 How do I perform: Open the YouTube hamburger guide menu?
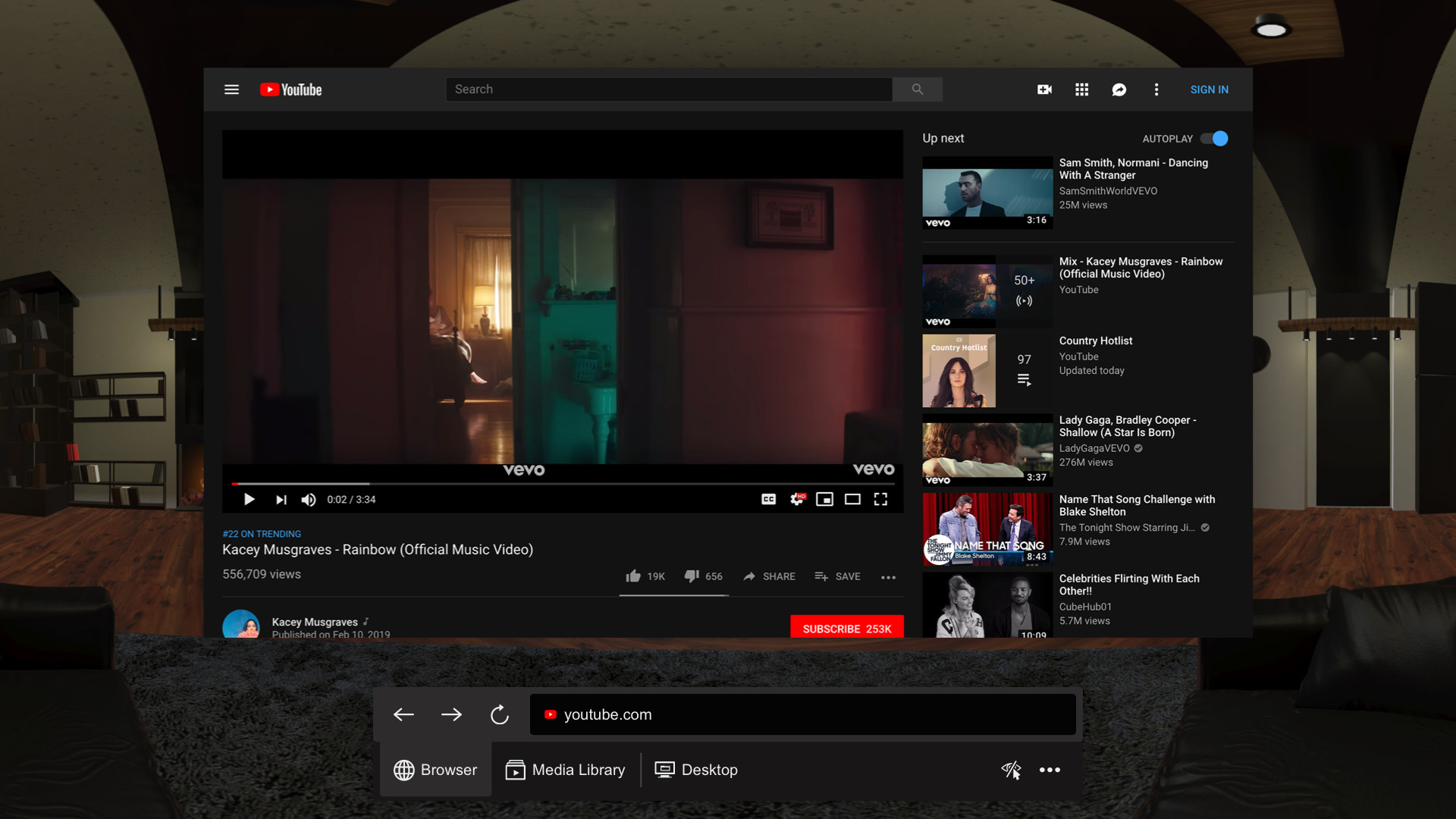point(231,89)
